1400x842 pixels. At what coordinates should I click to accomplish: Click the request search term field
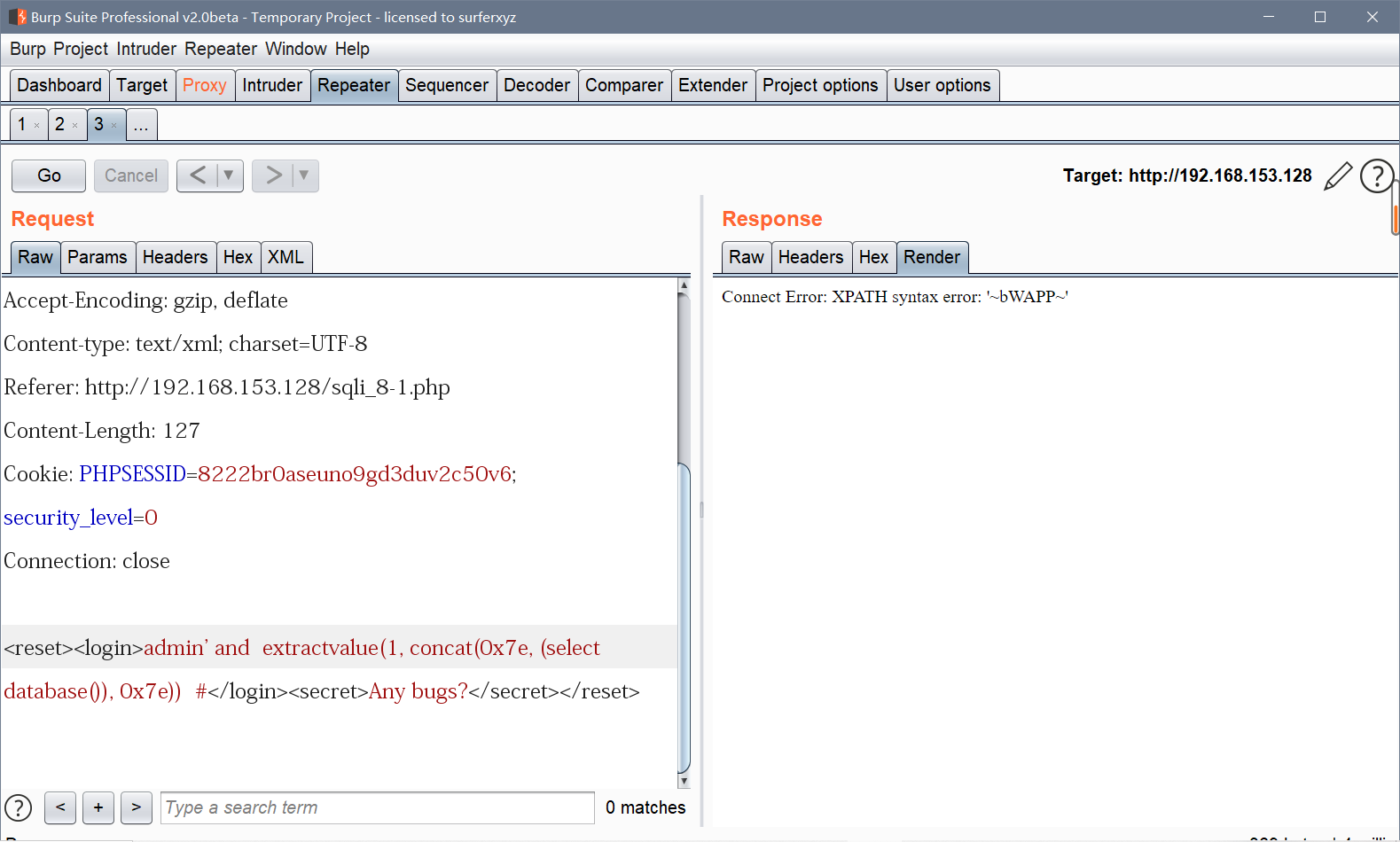[378, 807]
